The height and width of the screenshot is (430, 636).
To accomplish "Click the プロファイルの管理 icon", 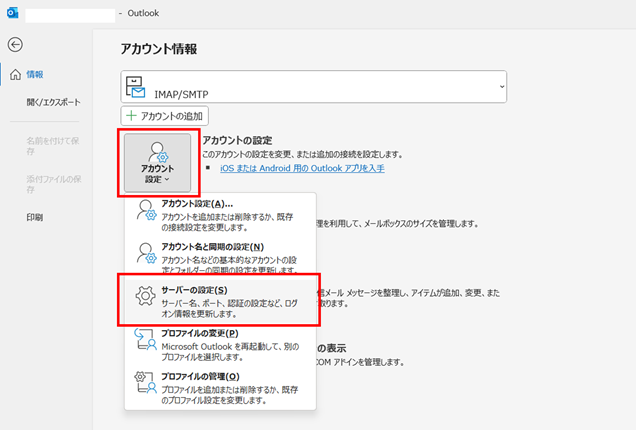I will click(x=144, y=384).
